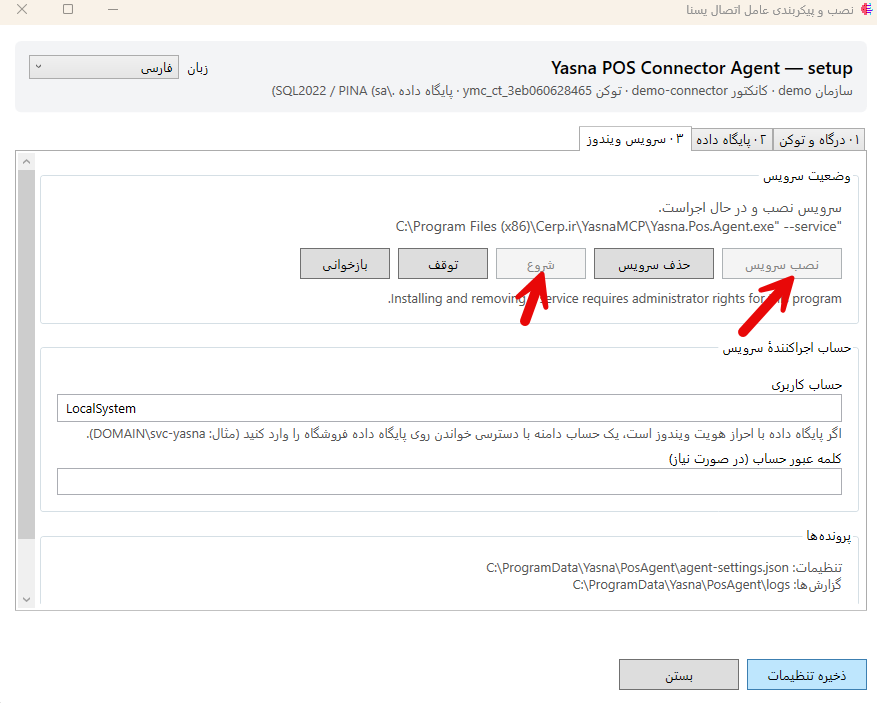
Task: Click the حساب کاربری LocalSystem field
Action: tap(449, 408)
